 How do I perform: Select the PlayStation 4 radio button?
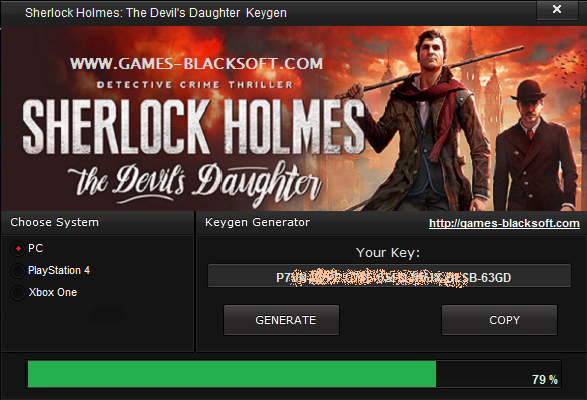pyautogui.click(x=18, y=271)
